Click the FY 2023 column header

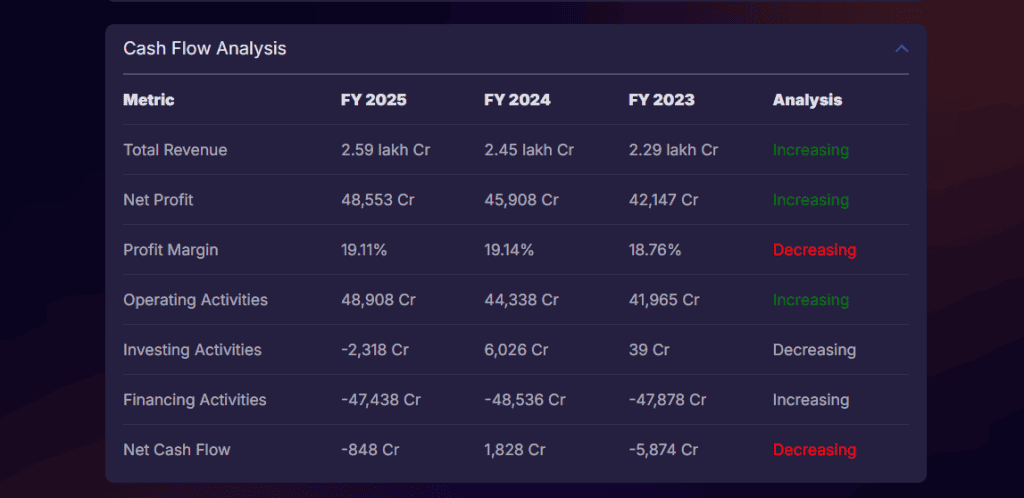tap(661, 100)
